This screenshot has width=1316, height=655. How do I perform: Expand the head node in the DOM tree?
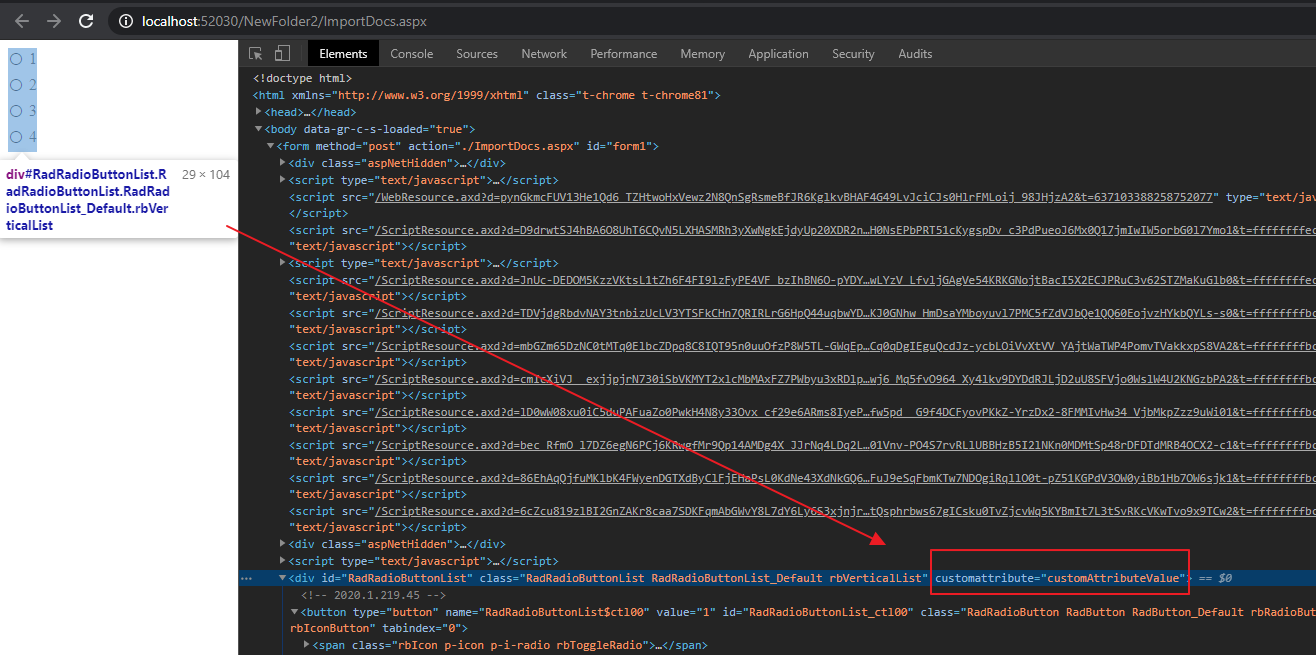pos(259,112)
